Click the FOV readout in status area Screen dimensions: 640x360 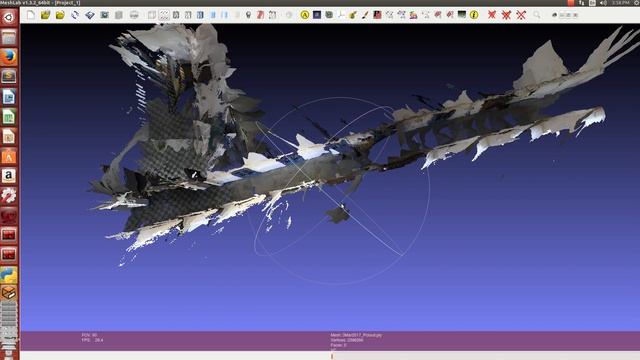89,335
